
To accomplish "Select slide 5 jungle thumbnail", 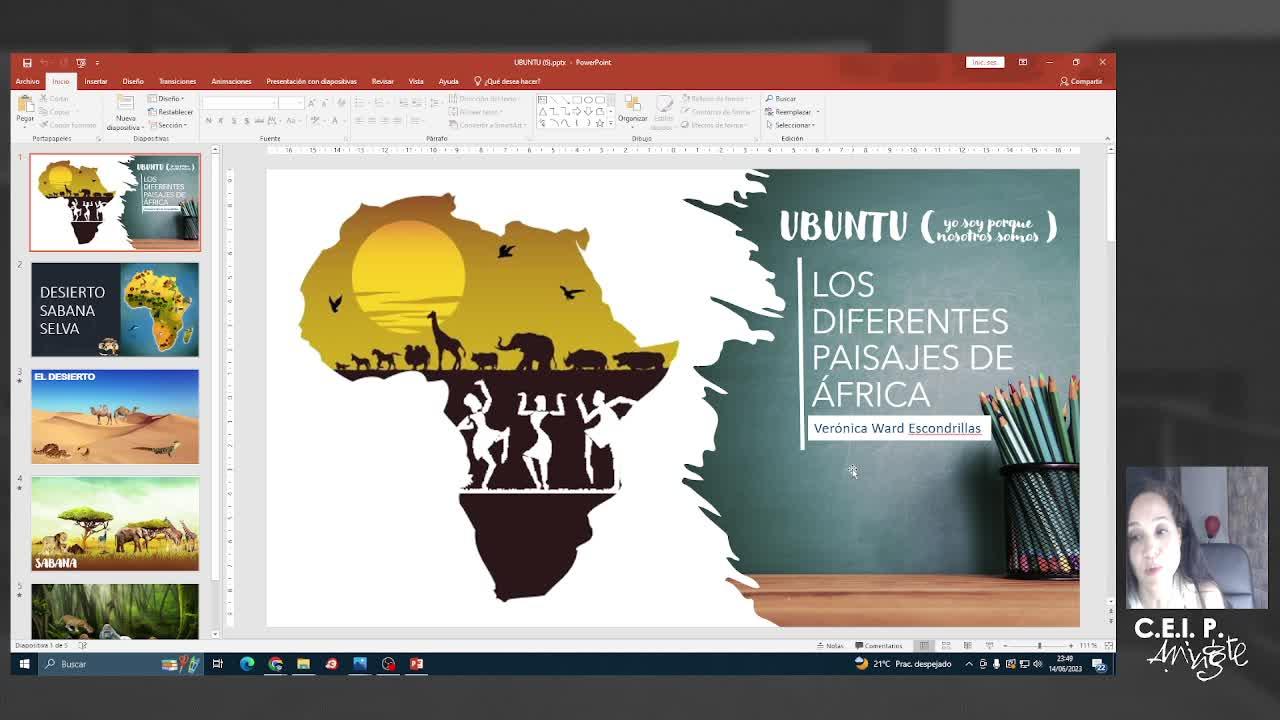I will click(115, 611).
